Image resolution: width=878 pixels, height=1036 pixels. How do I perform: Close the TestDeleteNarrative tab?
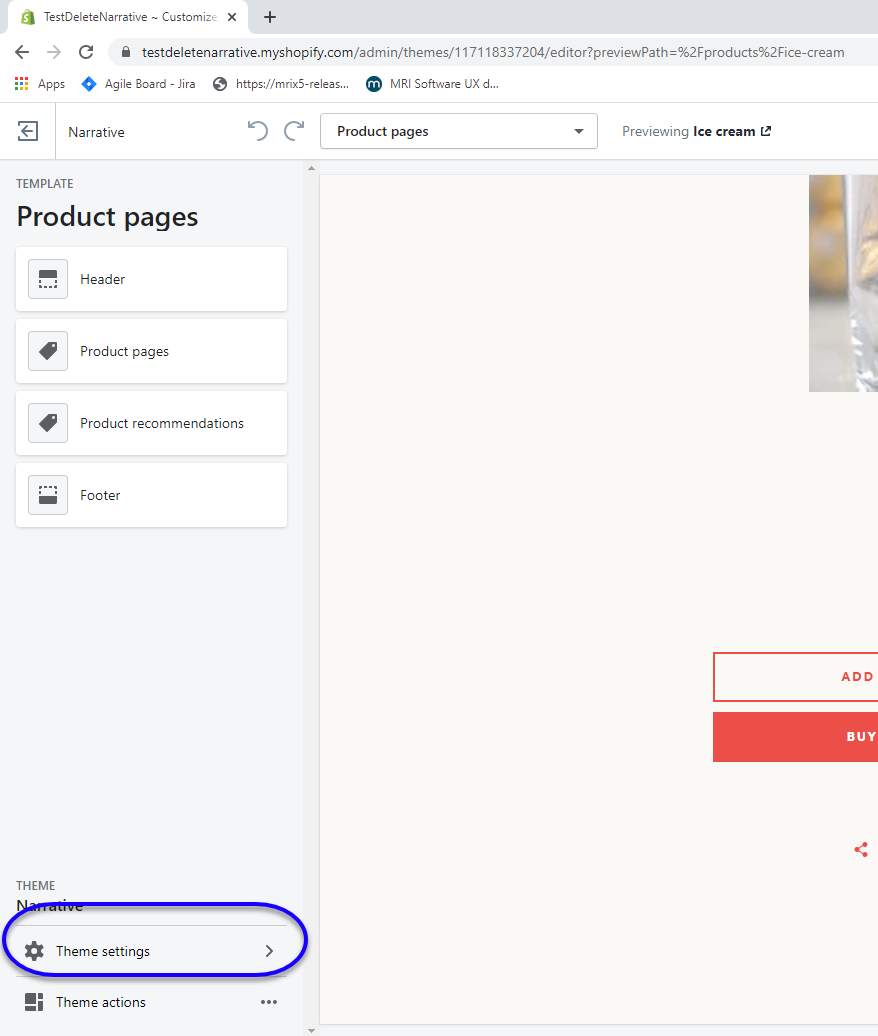232,17
